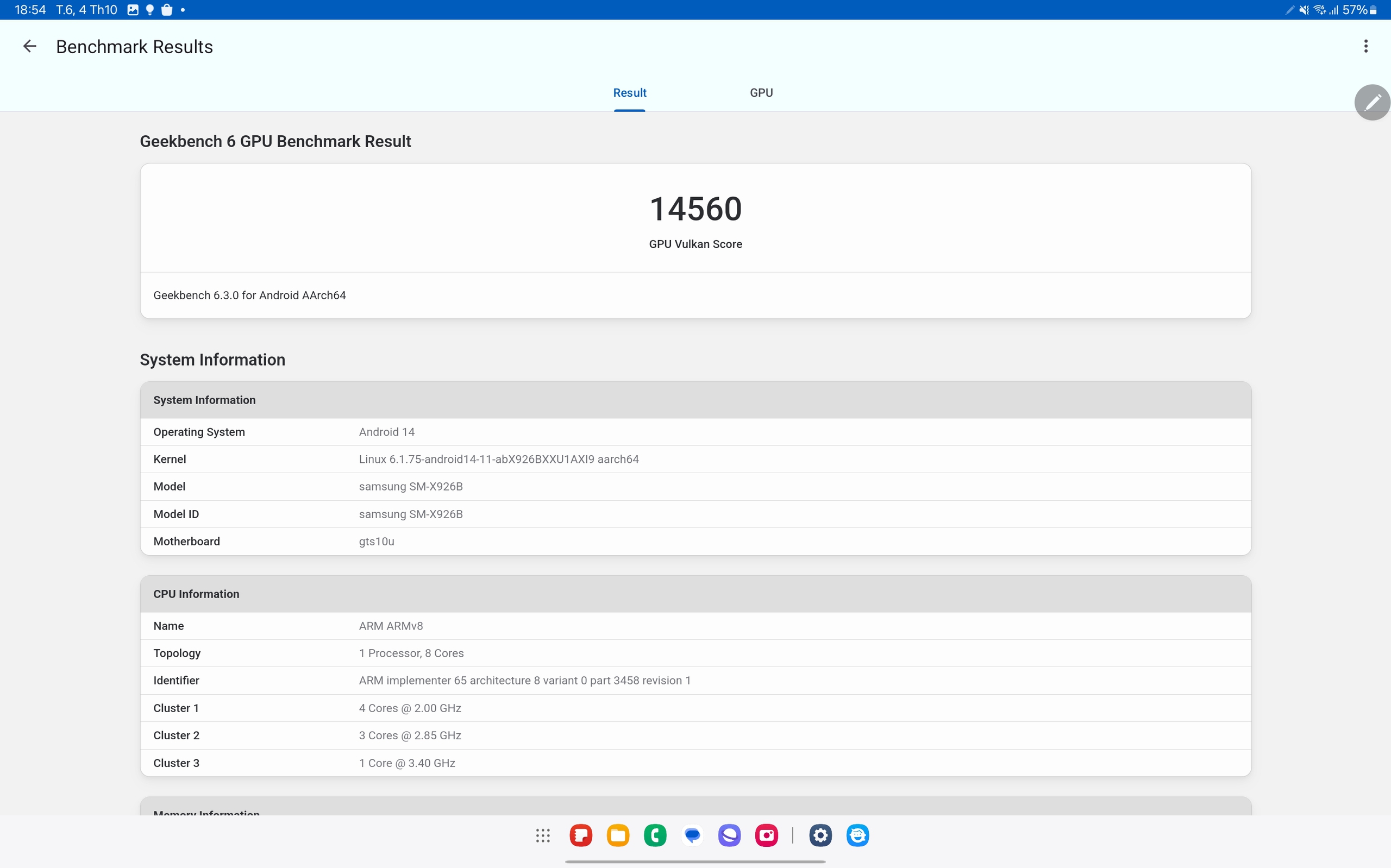1391x868 pixels.
Task: Open the Settings gear app in taskbar
Action: 820,835
